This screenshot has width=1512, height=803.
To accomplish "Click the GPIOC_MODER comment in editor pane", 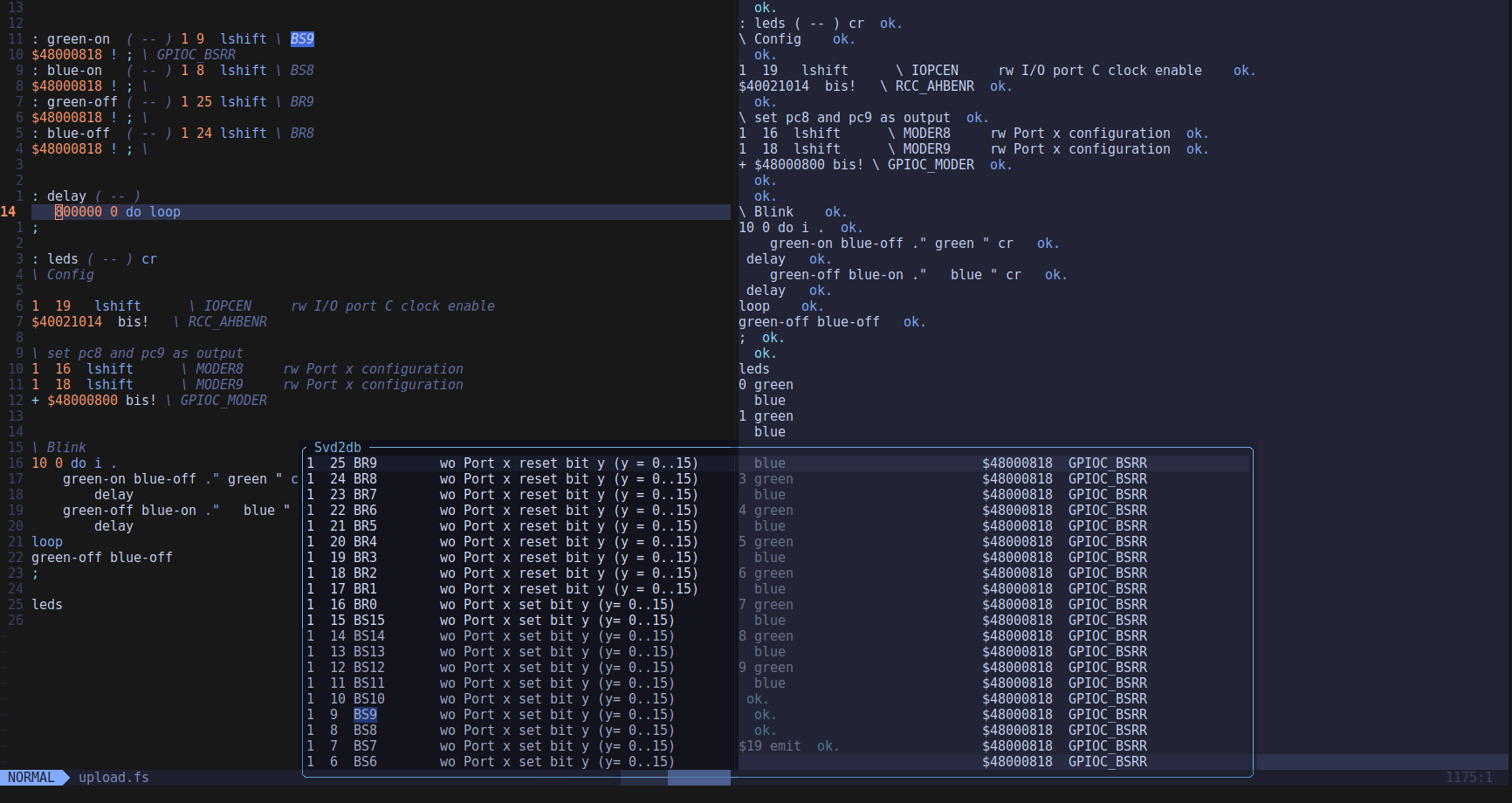I will [x=223, y=401].
